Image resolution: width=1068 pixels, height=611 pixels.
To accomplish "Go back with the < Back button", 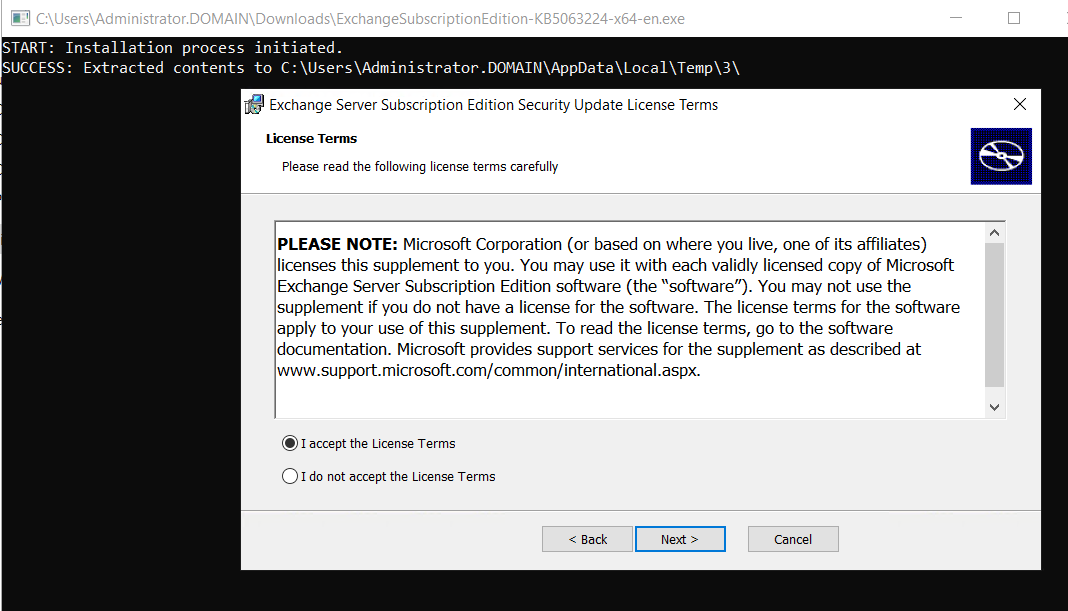I will point(587,539).
